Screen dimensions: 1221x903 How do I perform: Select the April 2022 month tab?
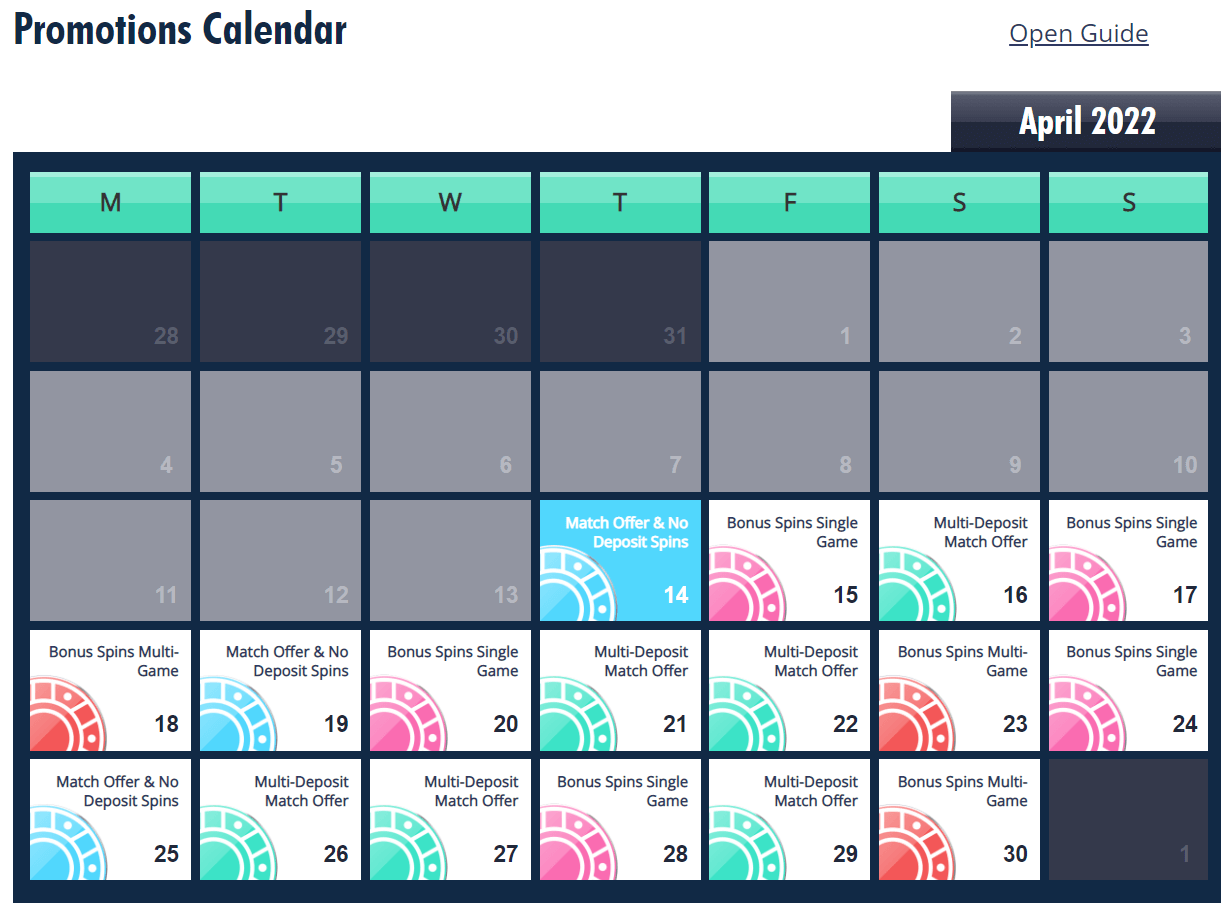pos(1086,121)
